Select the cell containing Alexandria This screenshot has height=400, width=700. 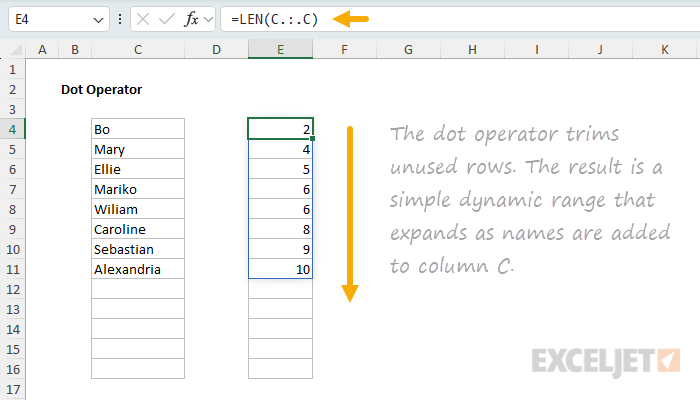point(137,269)
